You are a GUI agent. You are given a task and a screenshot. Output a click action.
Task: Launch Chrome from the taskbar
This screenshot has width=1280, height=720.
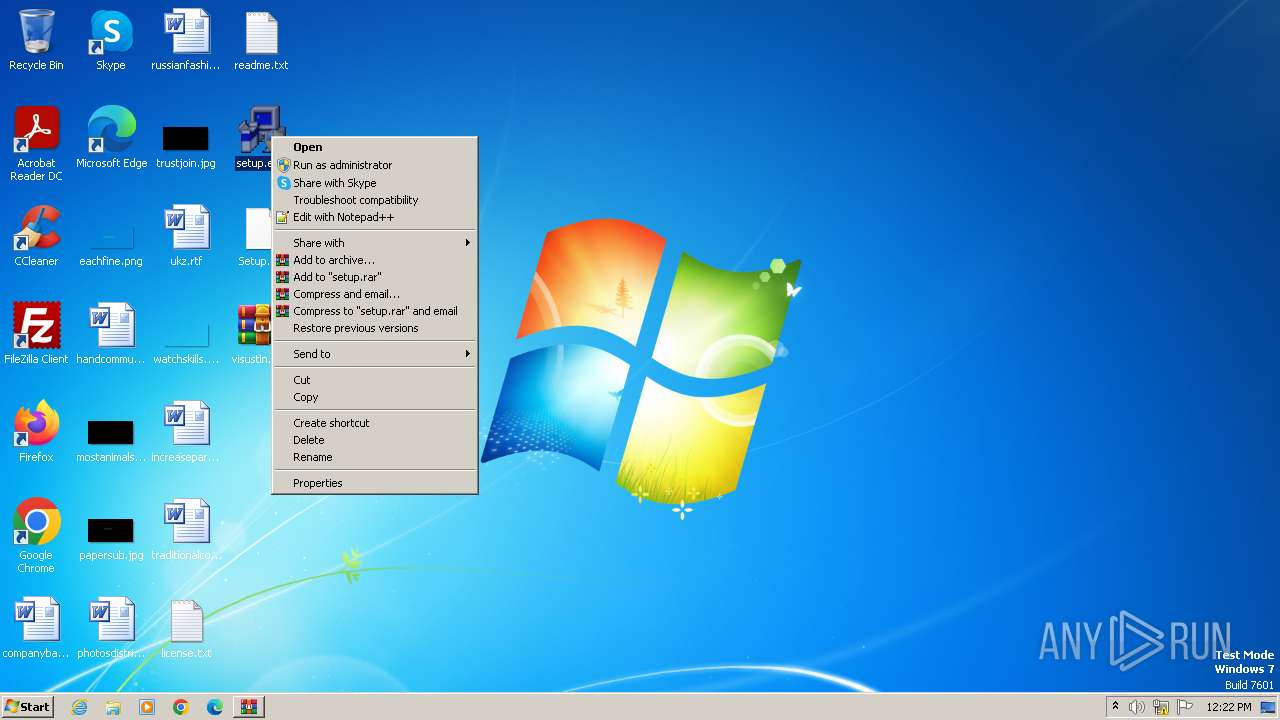point(181,707)
